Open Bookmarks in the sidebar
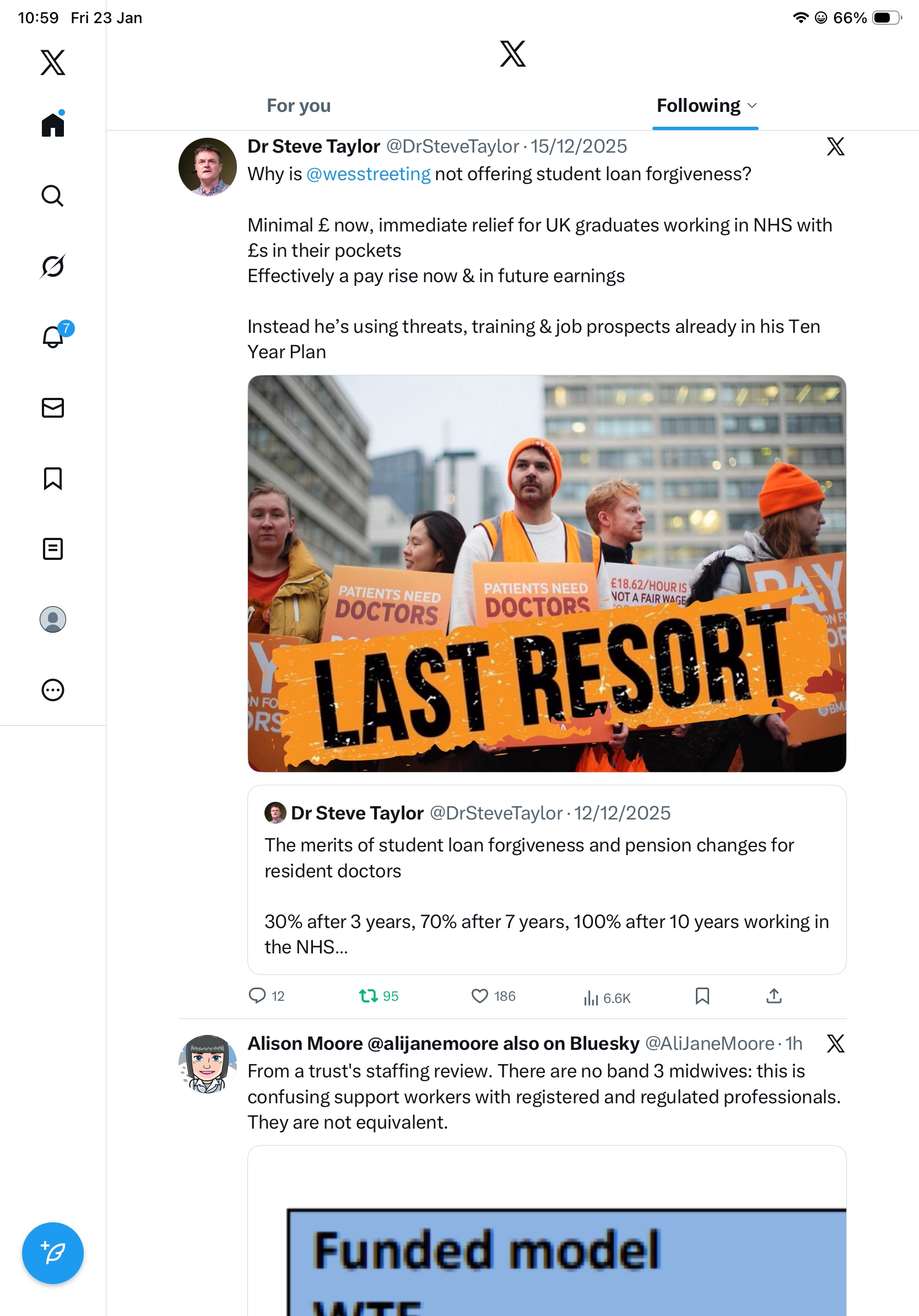The height and width of the screenshot is (1316, 919). 53,478
